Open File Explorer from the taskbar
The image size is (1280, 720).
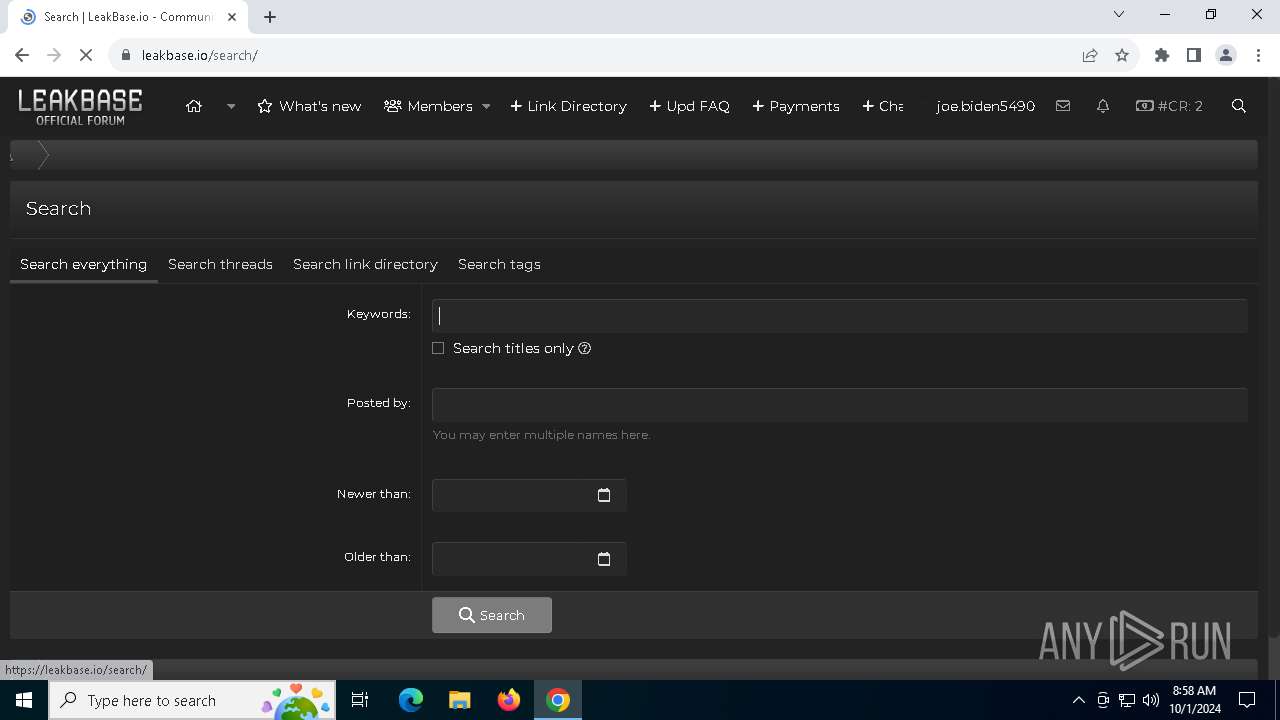coord(460,700)
